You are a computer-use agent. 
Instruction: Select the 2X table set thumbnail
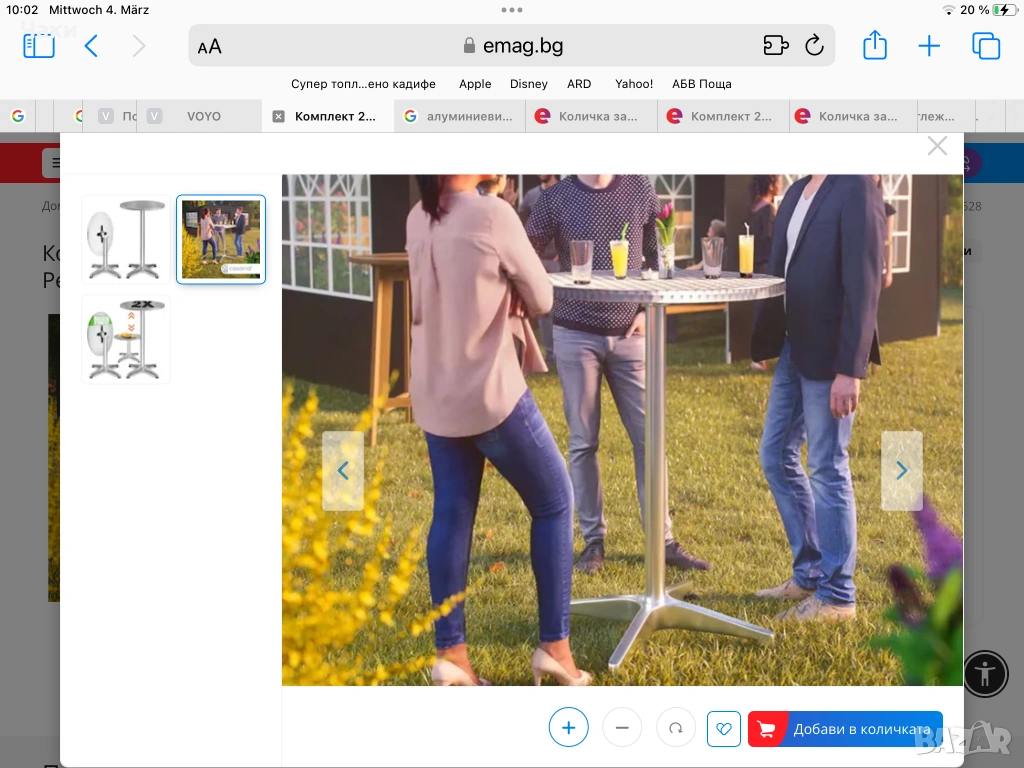(x=126, y=339)
